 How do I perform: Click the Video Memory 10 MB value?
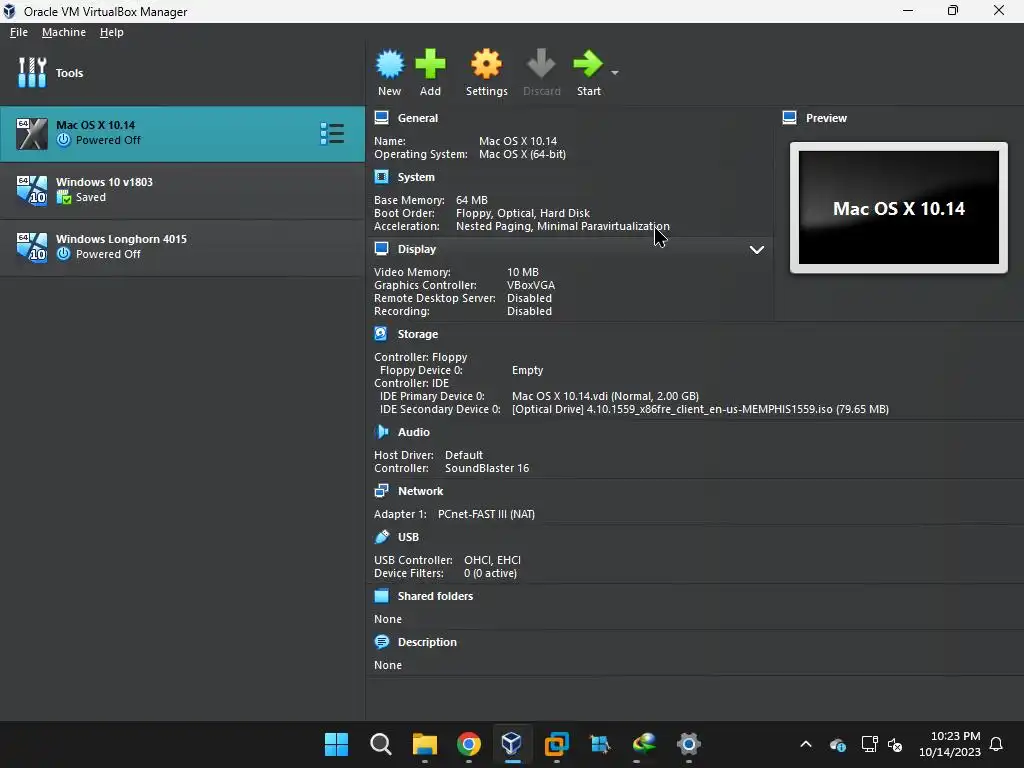click(523, 272)
